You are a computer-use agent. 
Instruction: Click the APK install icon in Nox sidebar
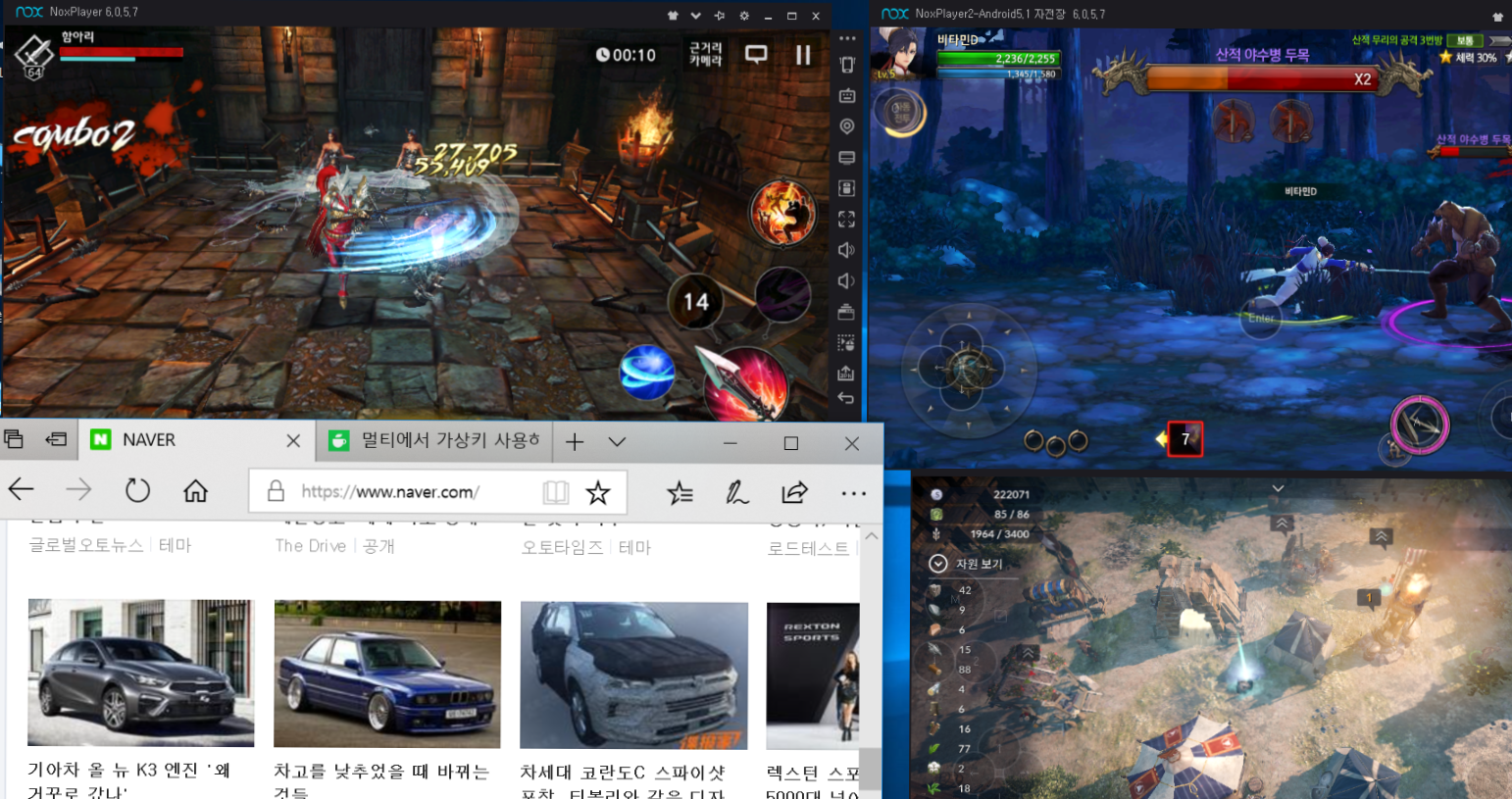tap(847, 188)
